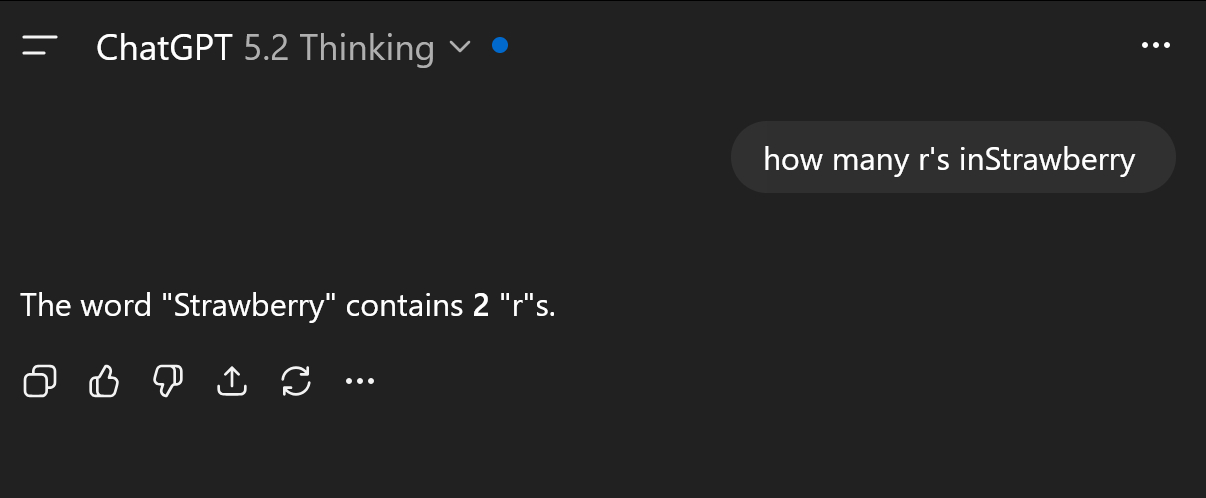Screen dimensions: 1206x498
Task: Click "The word" at the start of the response
Action: [85, 305]
